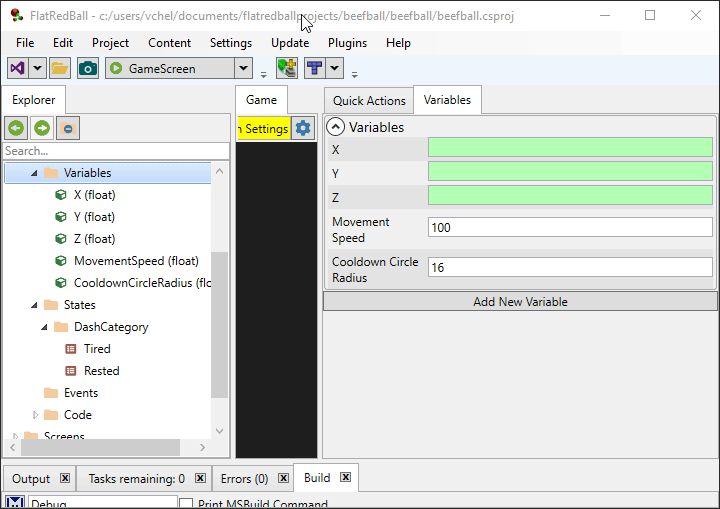Screen dimensions: 720x509
Task: Click the green forward arrow in Explorer
Action: coord(41,128)
